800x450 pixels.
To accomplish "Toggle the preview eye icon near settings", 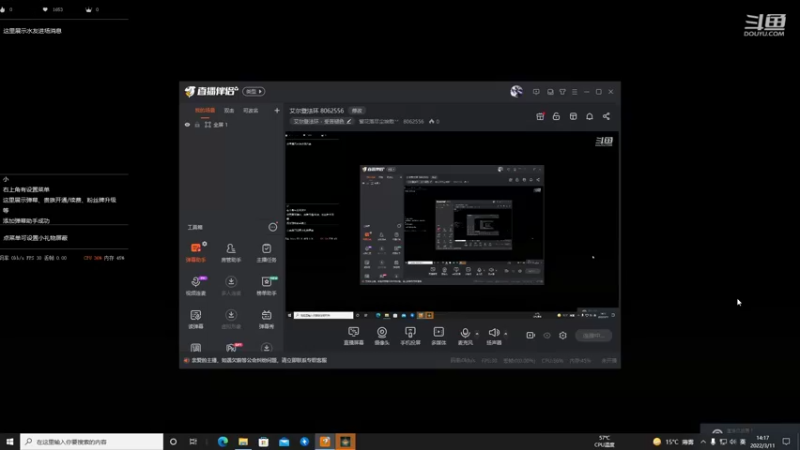I will (547, 335).
